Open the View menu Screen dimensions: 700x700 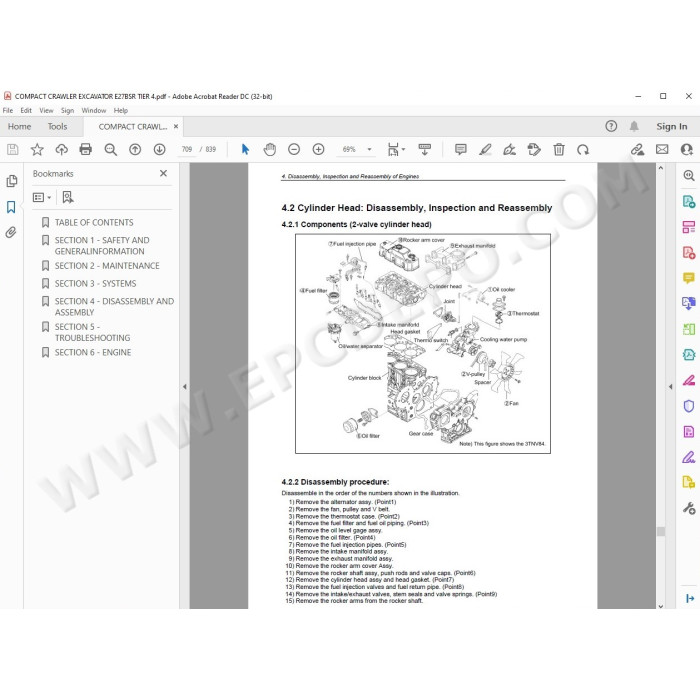coord(46,110)
